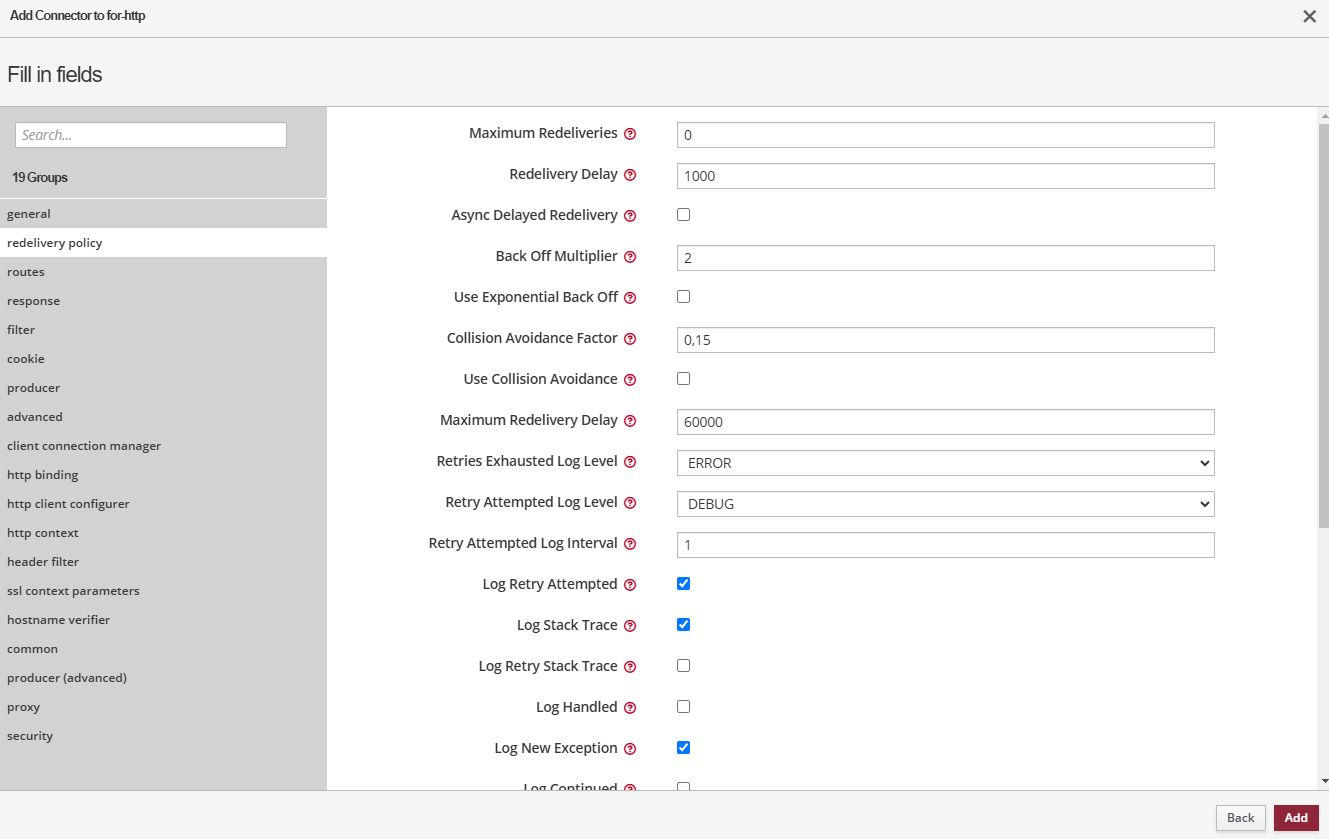Screen dimensions: 1329x839
Task: Switch to the security group
Action: (30, 736)
